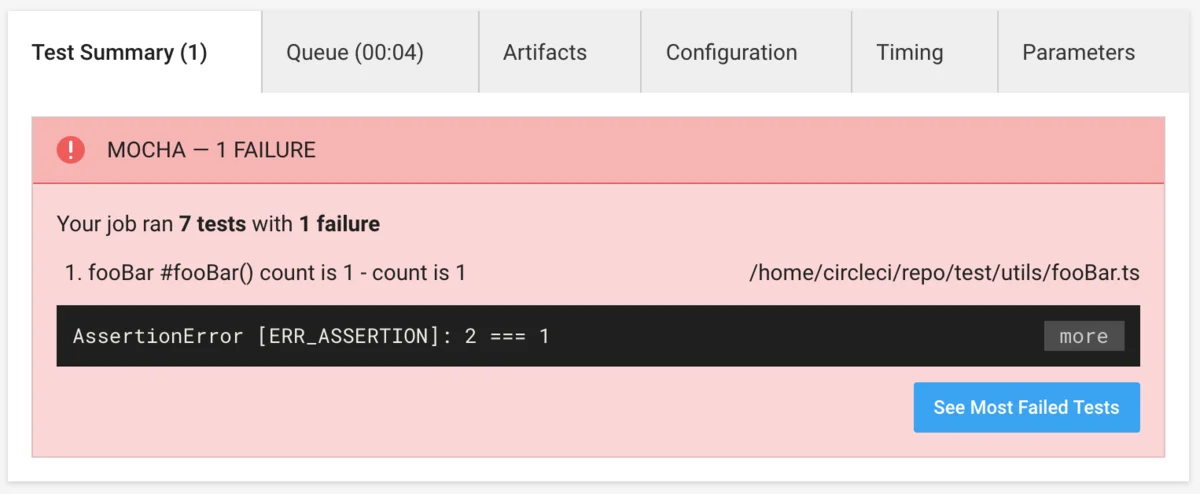The width and height of the screenshot is (1200, 494).
Task: Switch to the Queue (00:04) tab
Action: pos(355,53)
